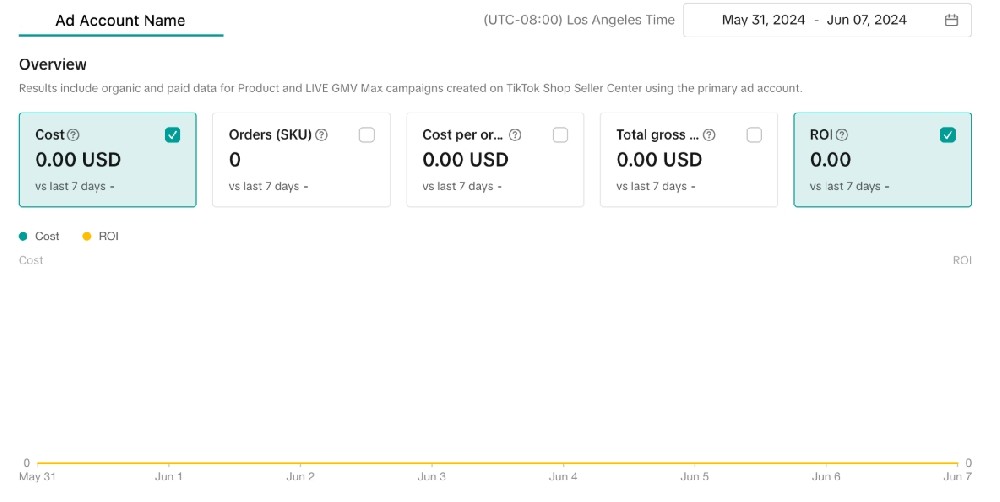Click the Cost help question-mark icon

tap(73, 135)
